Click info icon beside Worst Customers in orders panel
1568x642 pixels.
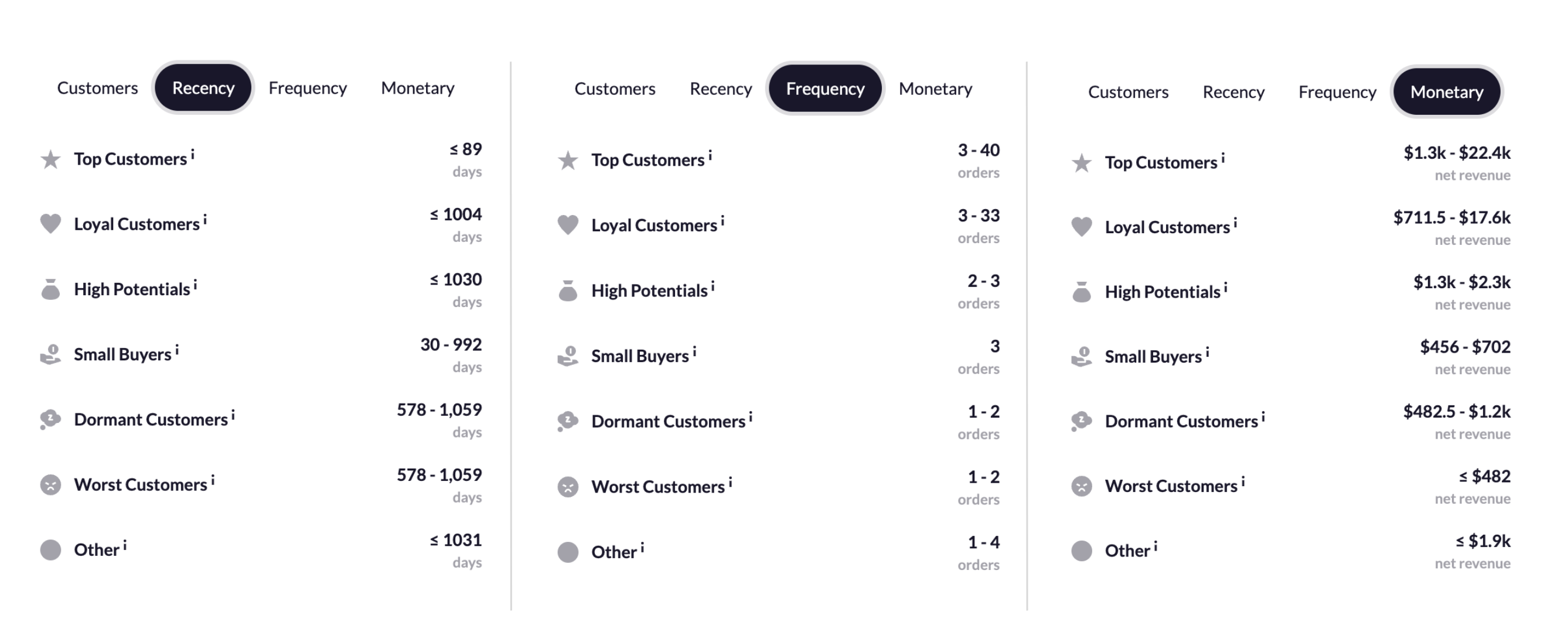pyautogui.click(x=730, y=481)
